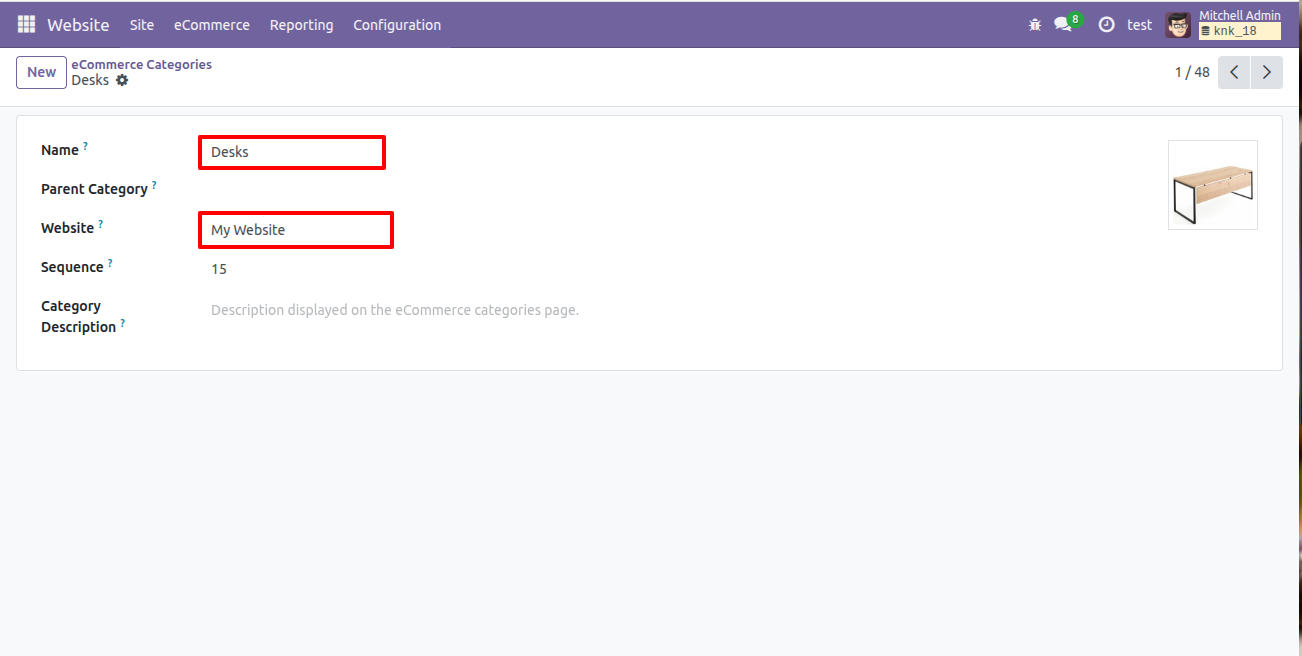Screen dimensions: 1302x656
Task: Click help tooltip next to Name
Action: coord(85,146)
